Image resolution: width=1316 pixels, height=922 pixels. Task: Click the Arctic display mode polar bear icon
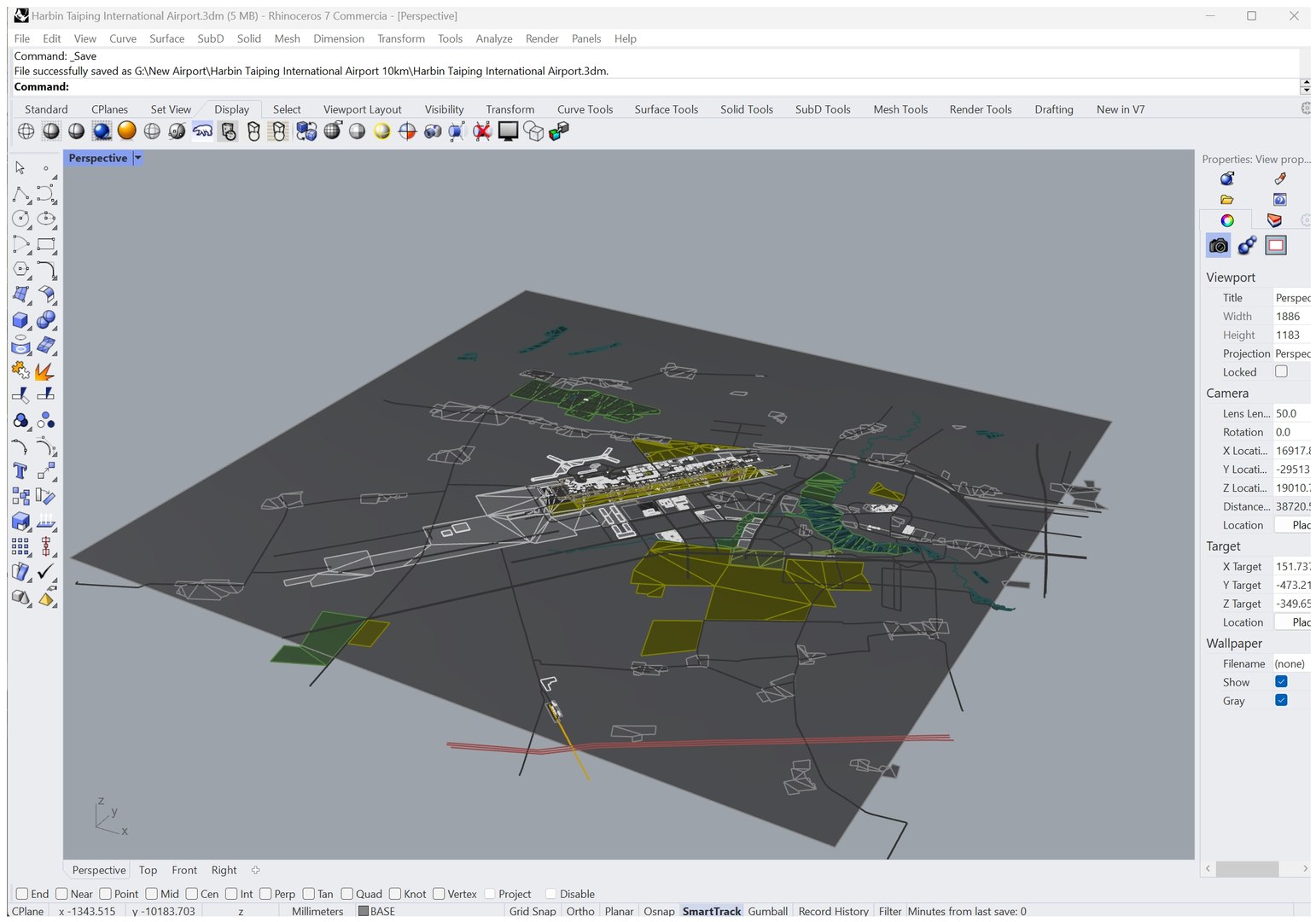click(202, 131)
